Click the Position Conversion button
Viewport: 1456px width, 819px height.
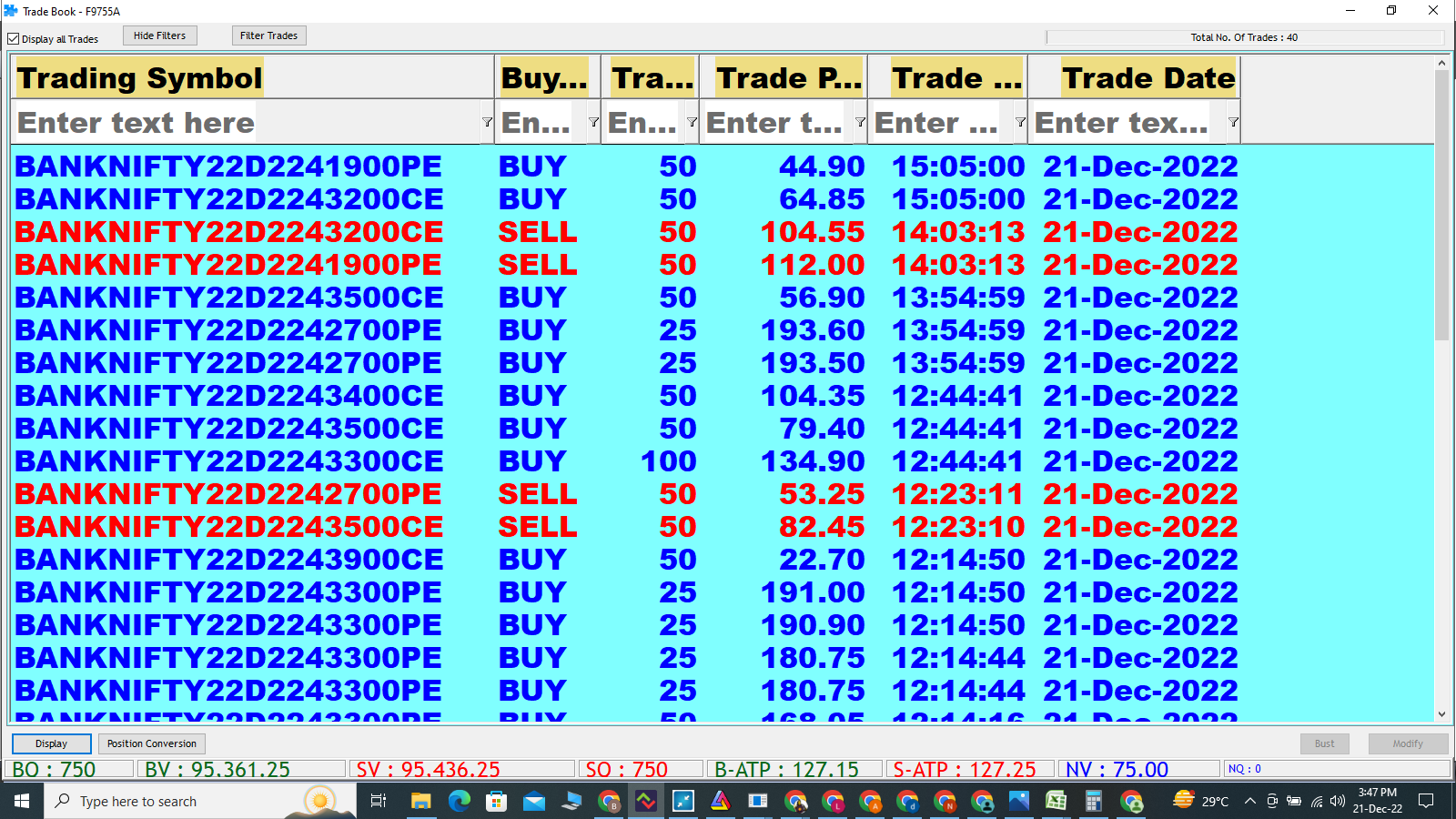point(152,743)
